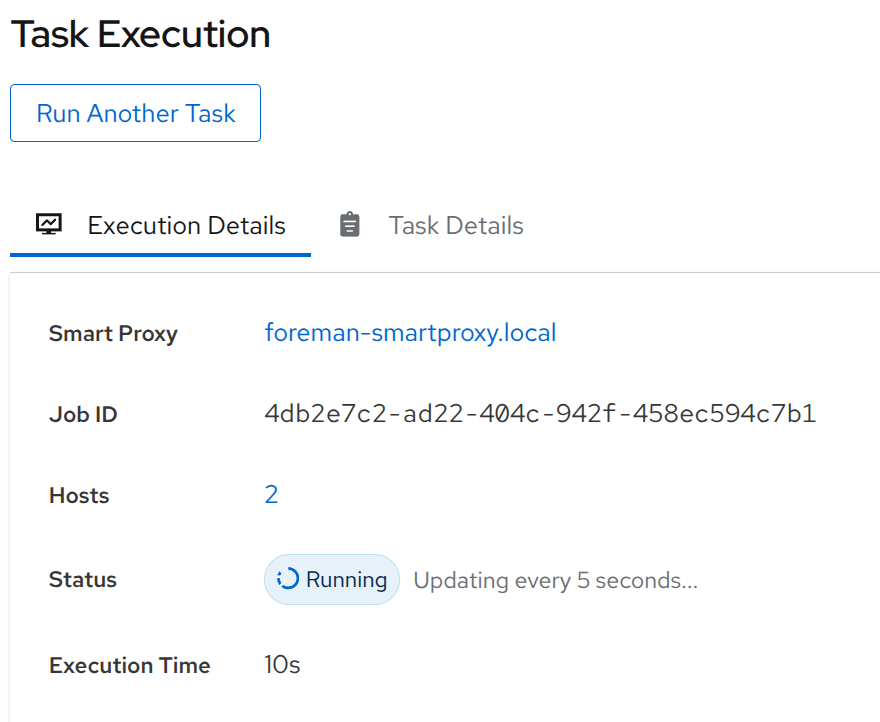Click the task list icon next to Task Details
Viewport: 880px width, 722px height.
(x=349, y=224)
